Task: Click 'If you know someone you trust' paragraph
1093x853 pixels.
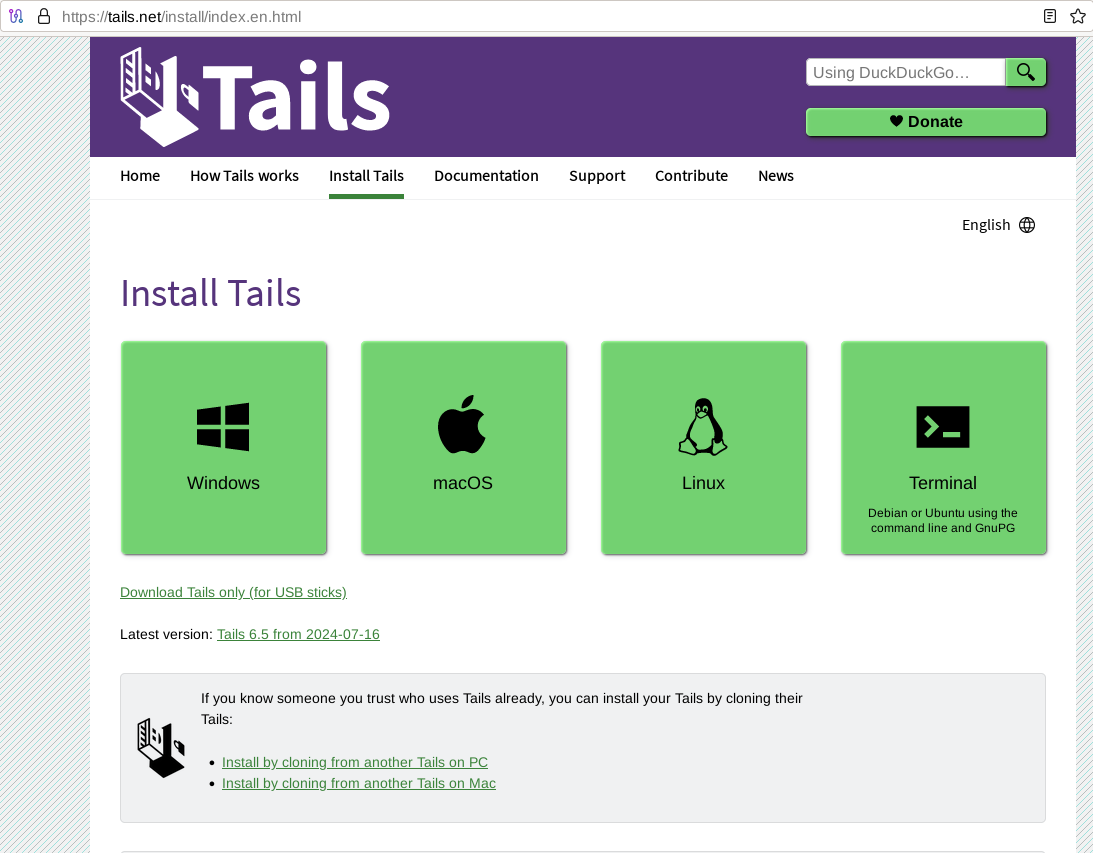Action: [x=501, y=709]
